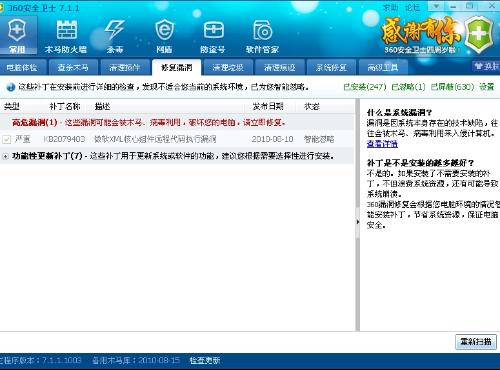
Task: Click the green shield plus logo
Action: click(x=479, y=34)
